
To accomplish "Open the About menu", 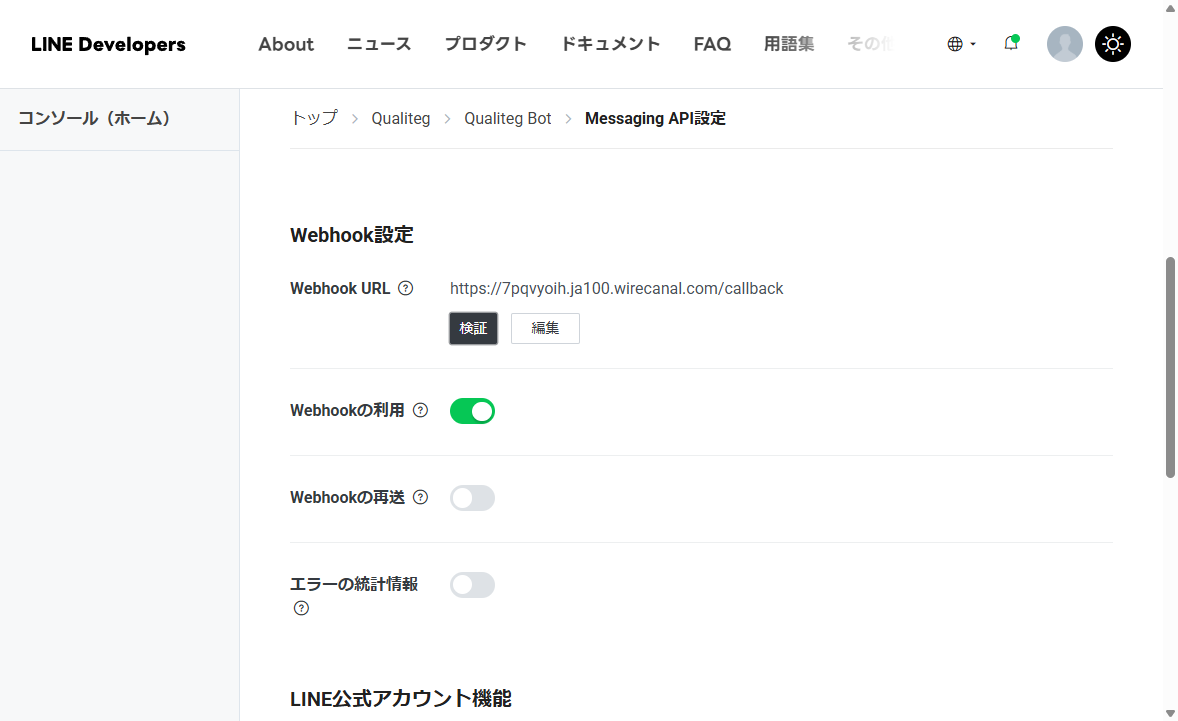I will click(x=286, y=44).
